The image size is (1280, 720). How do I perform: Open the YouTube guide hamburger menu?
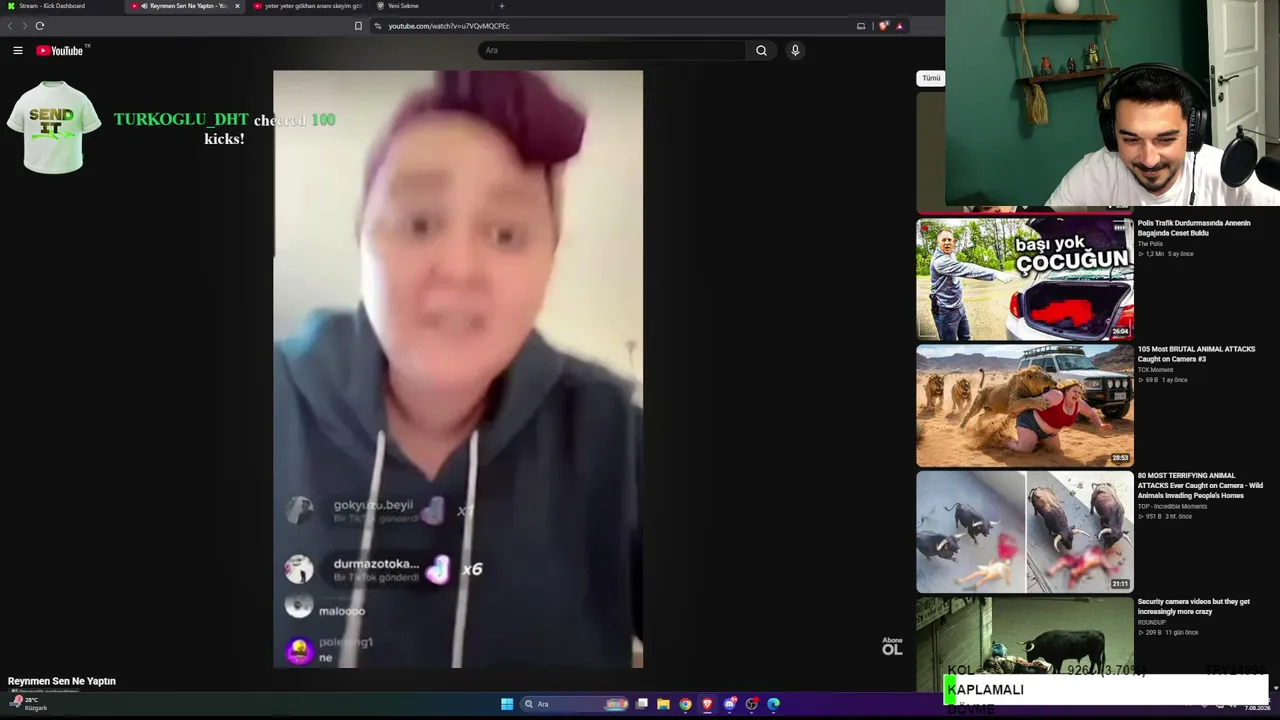tap(18, 50)
